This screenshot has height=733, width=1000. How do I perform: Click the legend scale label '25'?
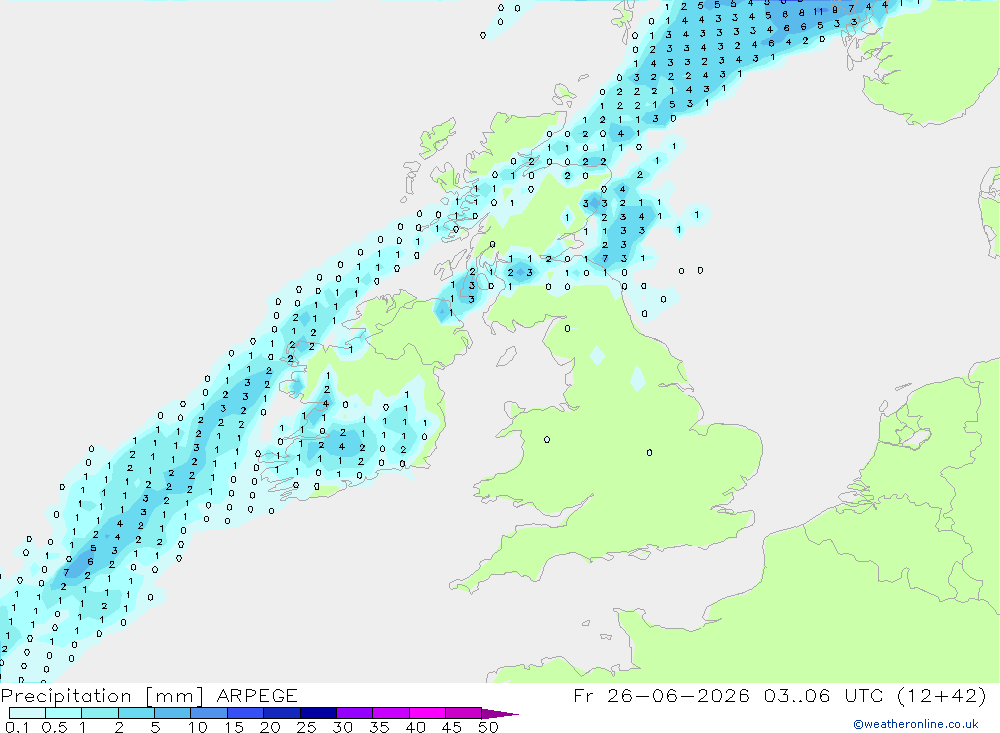click(306, 727)
